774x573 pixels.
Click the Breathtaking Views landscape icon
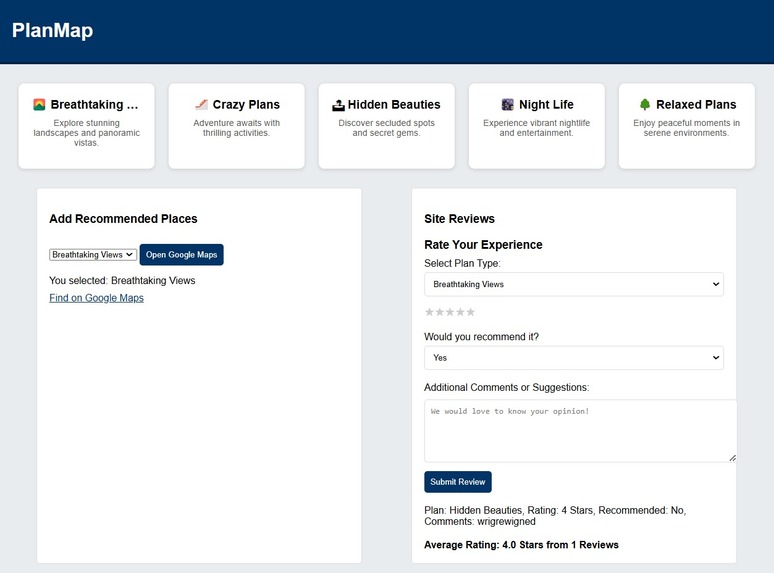click(39, 105)
